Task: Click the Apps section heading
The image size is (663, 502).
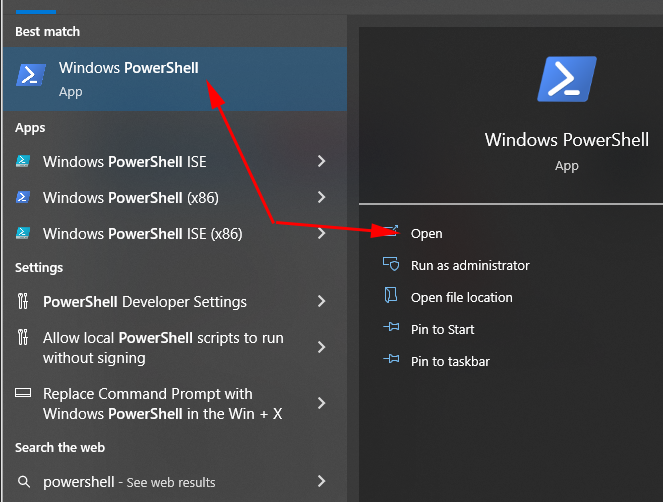Action: (30, 128)
